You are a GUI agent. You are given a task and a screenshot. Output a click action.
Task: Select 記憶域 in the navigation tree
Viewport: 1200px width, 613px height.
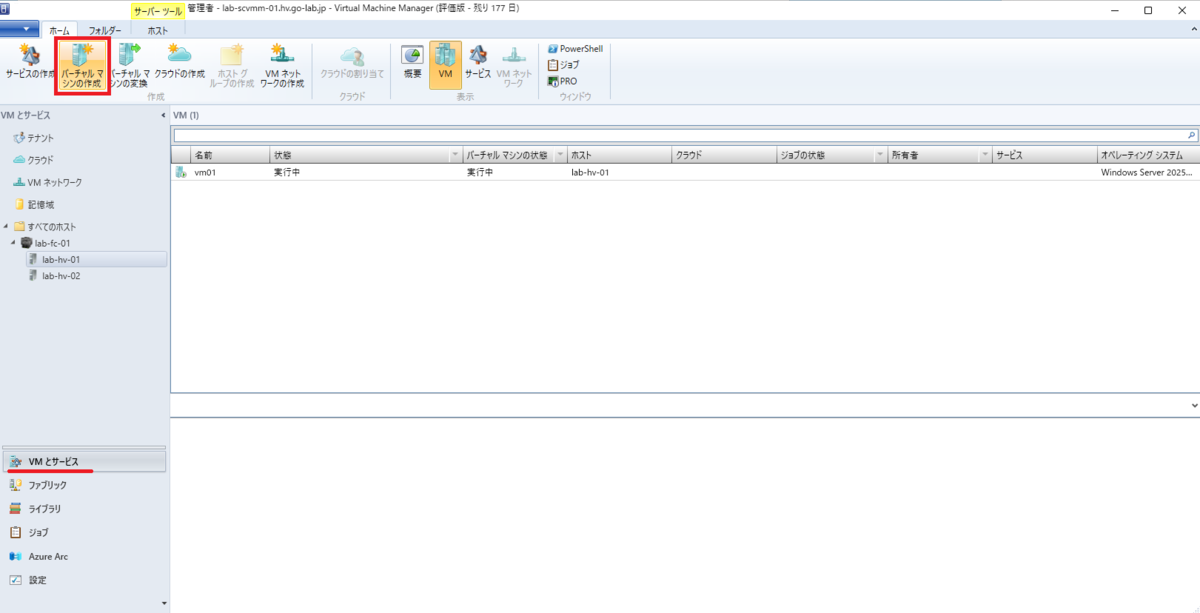(34, 204)
